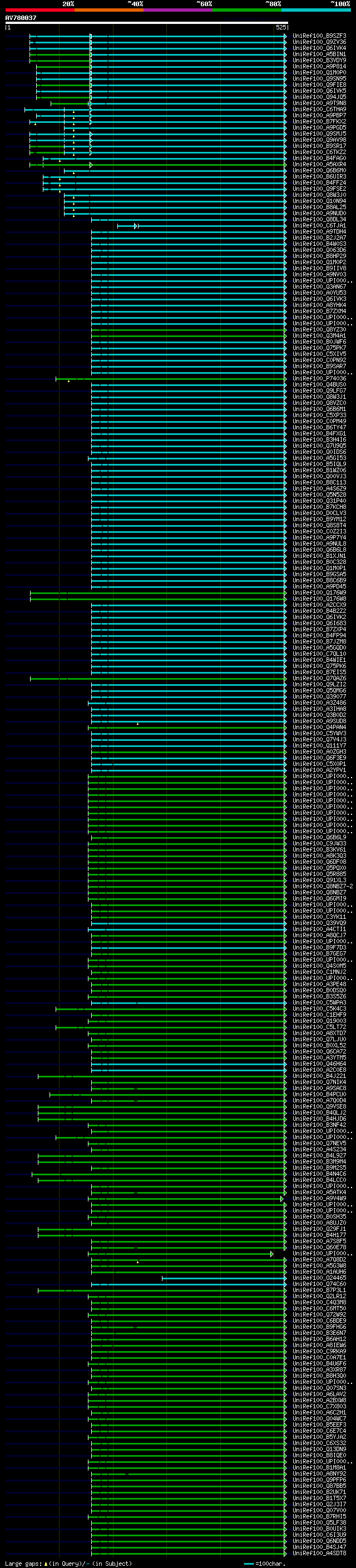Select hit label UniRef100_Q7QAZ6
The image size is (356, 1568).
click(319, 679)
